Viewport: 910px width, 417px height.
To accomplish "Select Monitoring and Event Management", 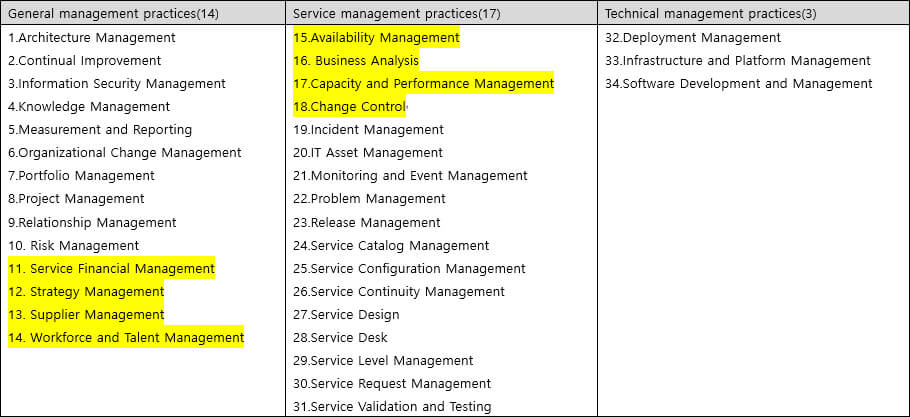I will (410, 176).
